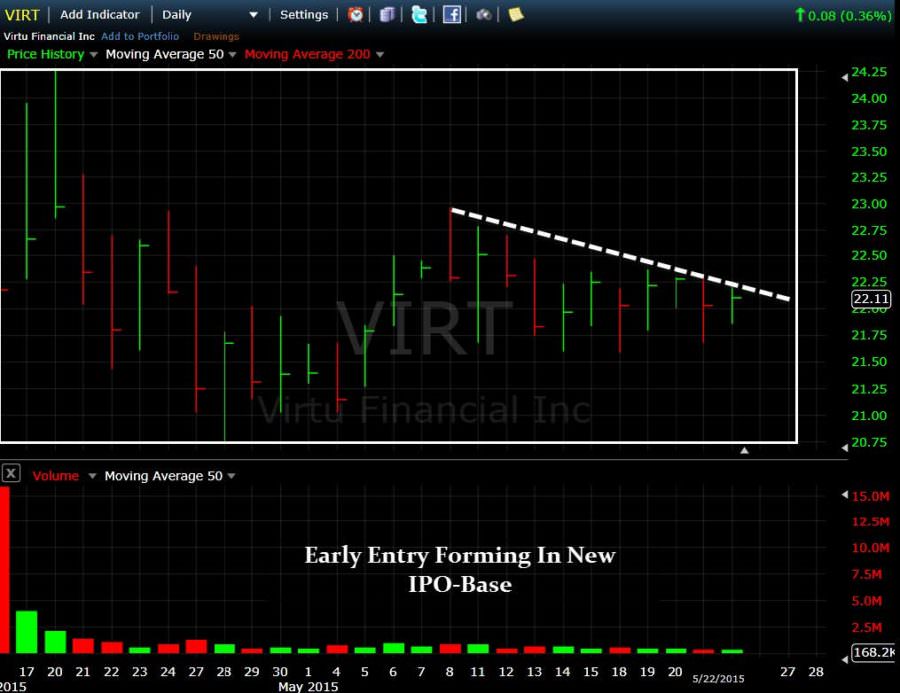Click the Virtu Financial Inc company name
The image size is (900, 693).
coord(49,36)
